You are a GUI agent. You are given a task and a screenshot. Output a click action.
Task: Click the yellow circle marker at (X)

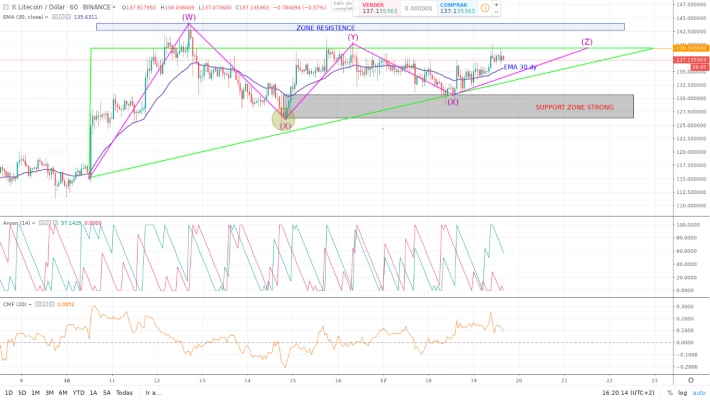point(283,119)
